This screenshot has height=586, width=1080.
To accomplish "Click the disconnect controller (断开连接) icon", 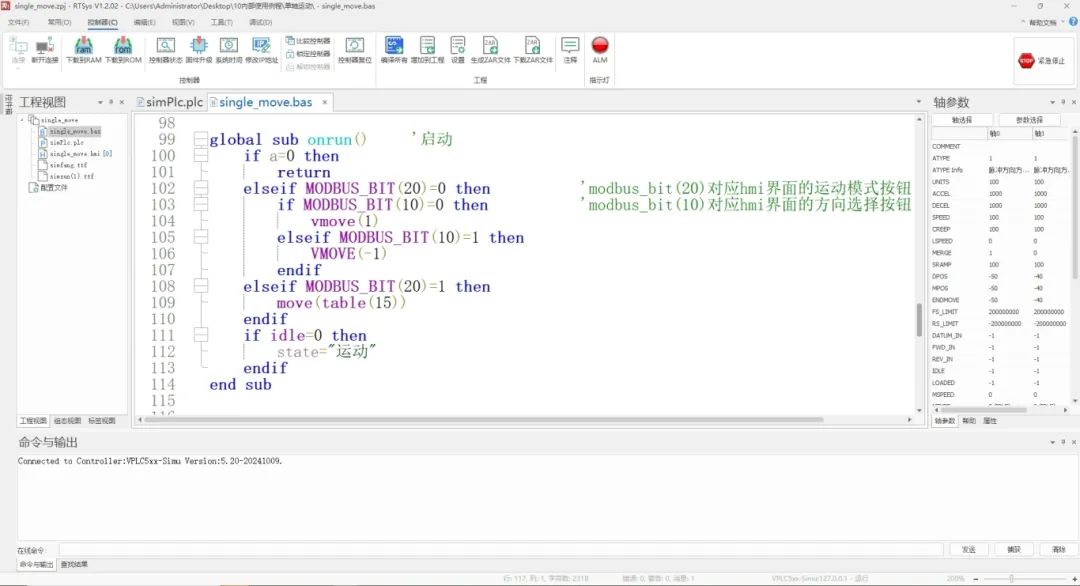I will (45, 50).
